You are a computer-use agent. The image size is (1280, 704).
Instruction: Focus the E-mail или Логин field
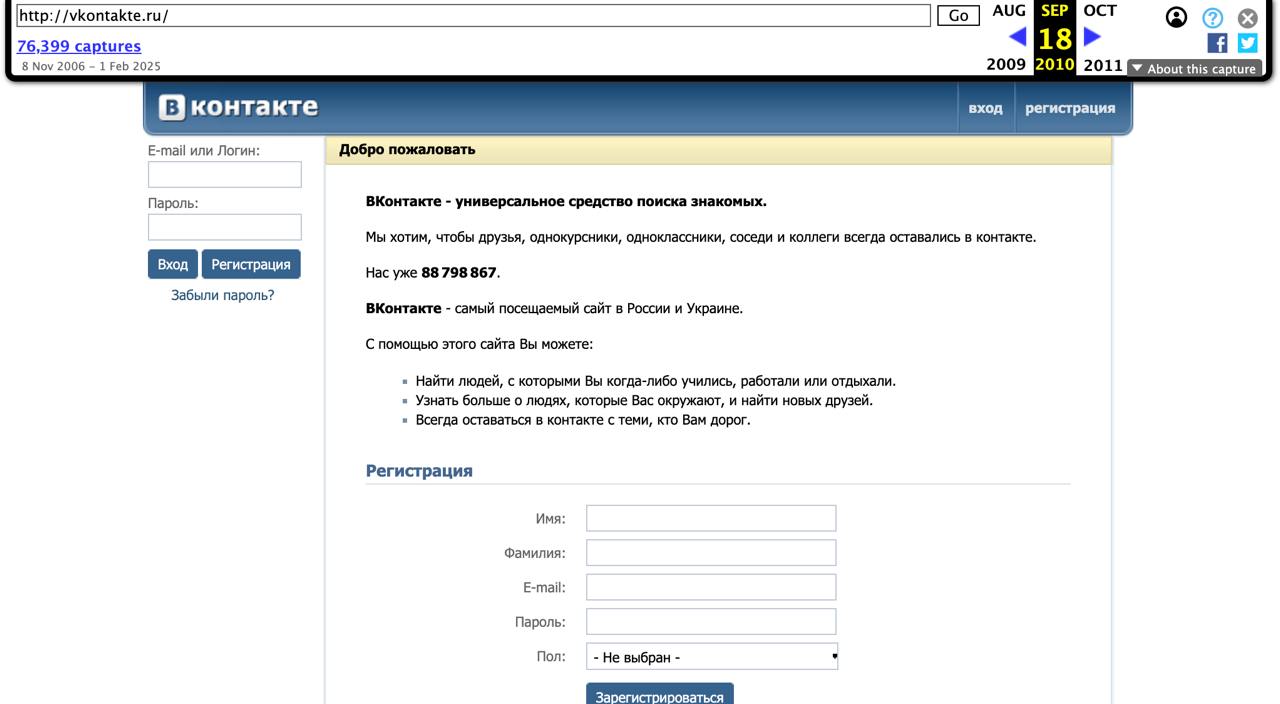(225, 175)
